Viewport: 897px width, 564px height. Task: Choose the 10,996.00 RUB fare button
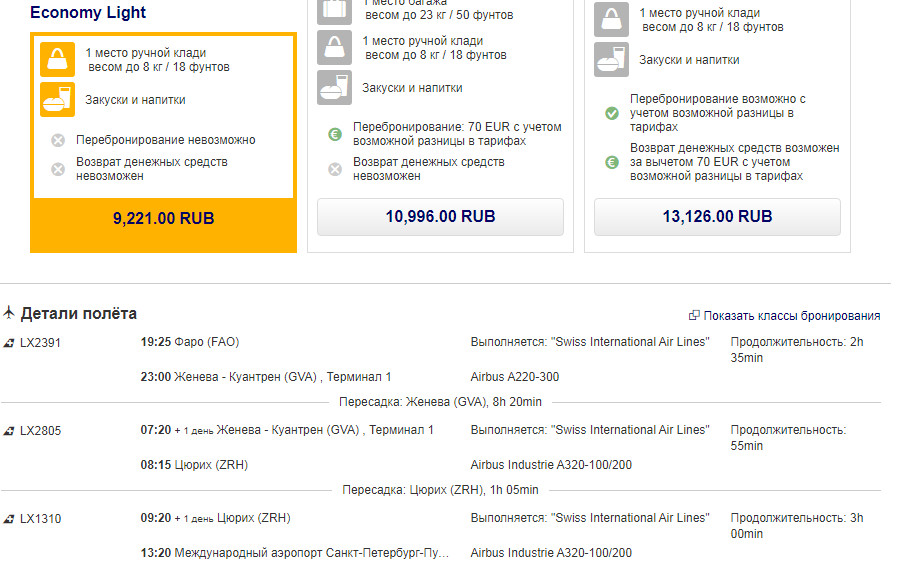pyautogui.click(x=440, y=217)
